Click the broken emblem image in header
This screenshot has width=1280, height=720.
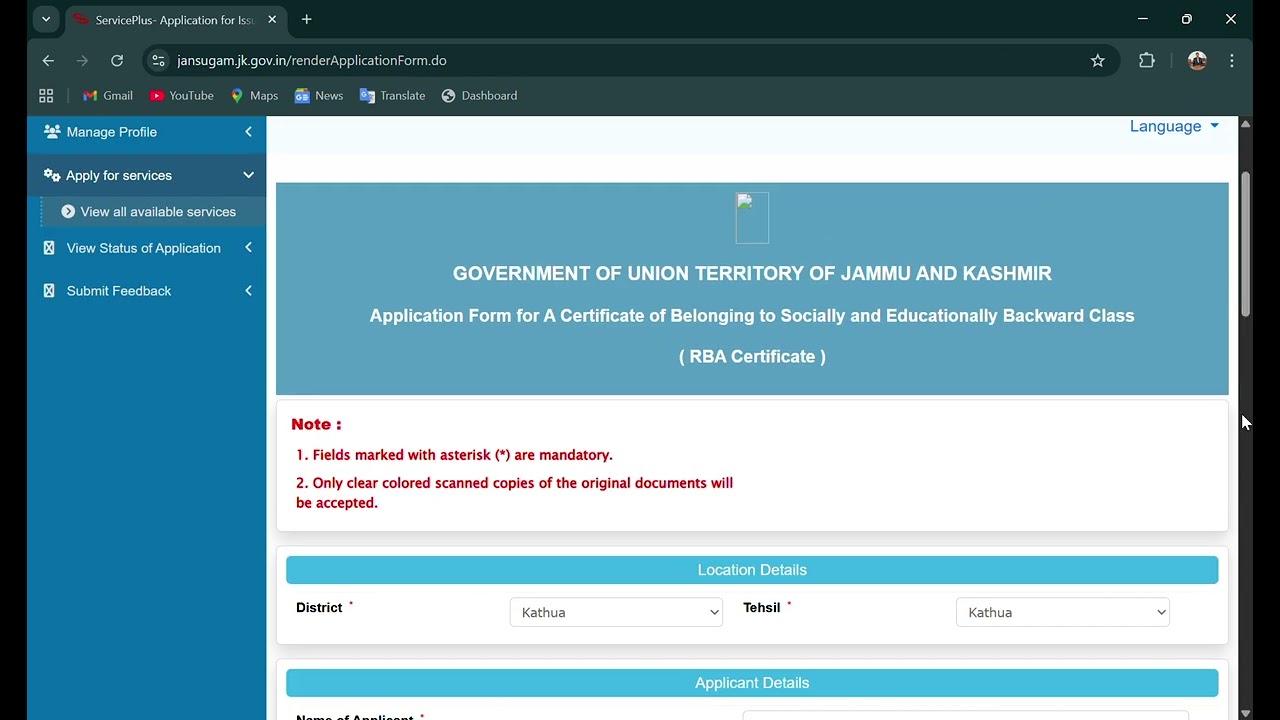tap(752, 218)
